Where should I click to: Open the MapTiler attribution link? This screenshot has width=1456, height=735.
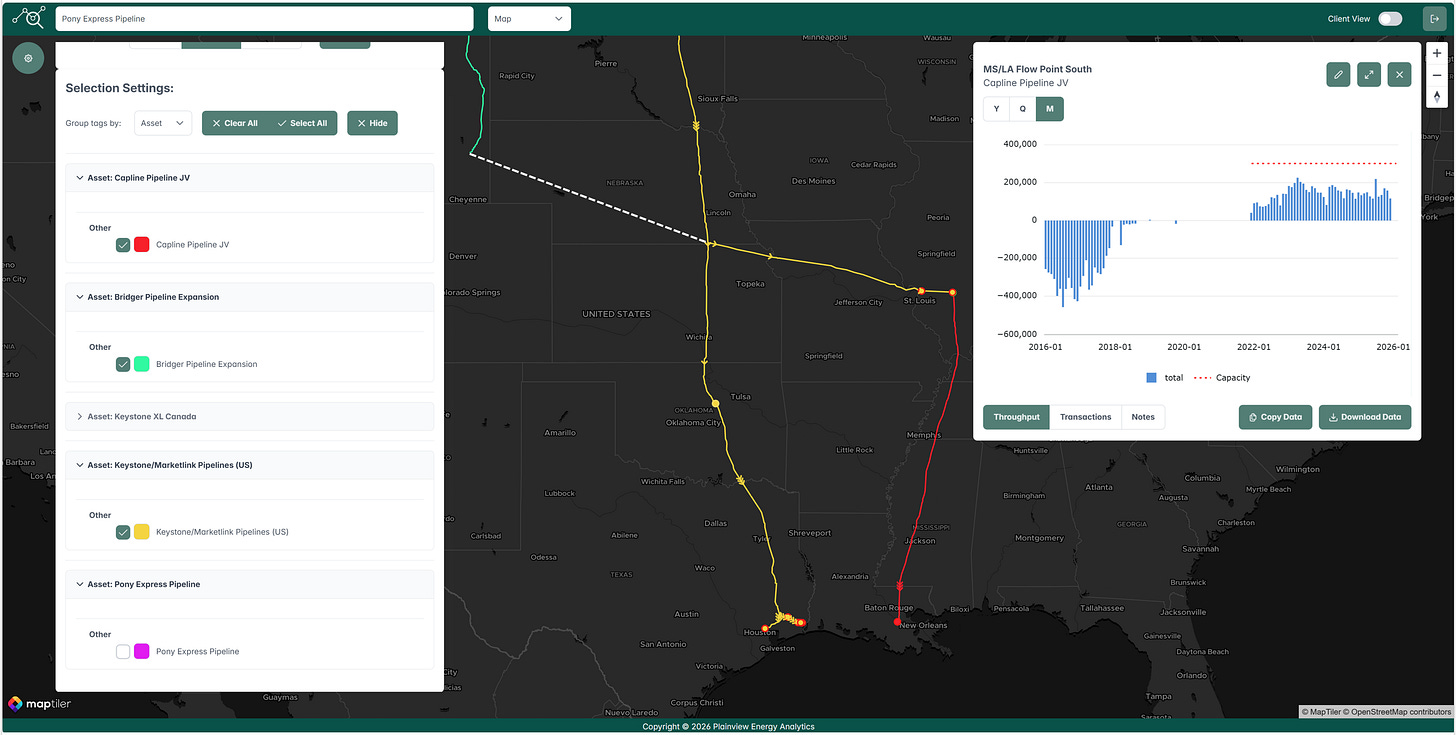pos(1323,712)
